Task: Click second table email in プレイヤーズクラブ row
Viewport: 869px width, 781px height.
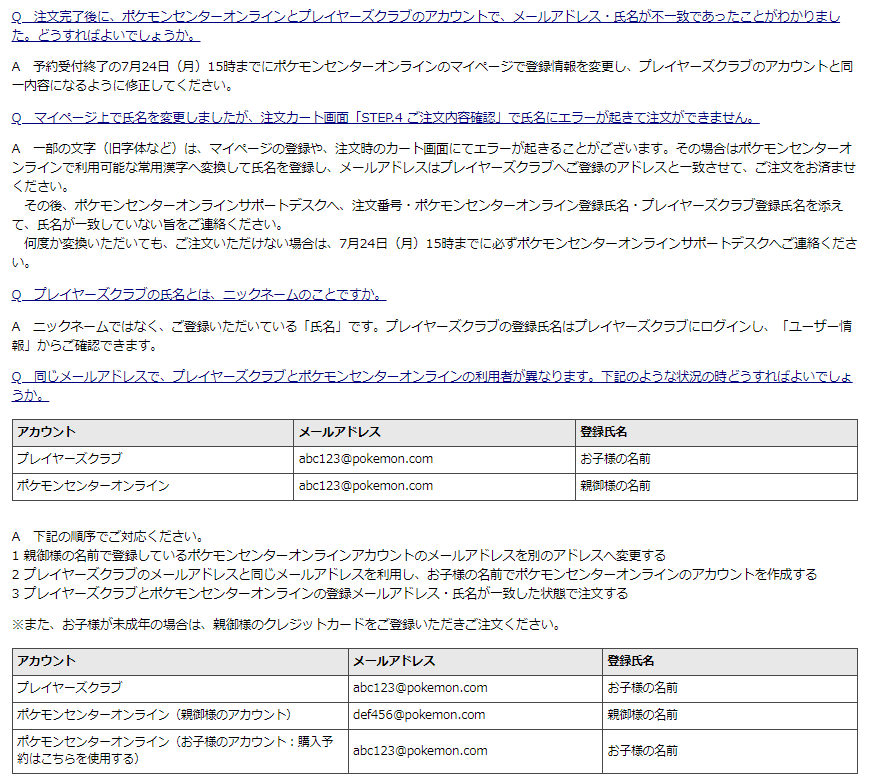Action: click(x=420, y=688)
